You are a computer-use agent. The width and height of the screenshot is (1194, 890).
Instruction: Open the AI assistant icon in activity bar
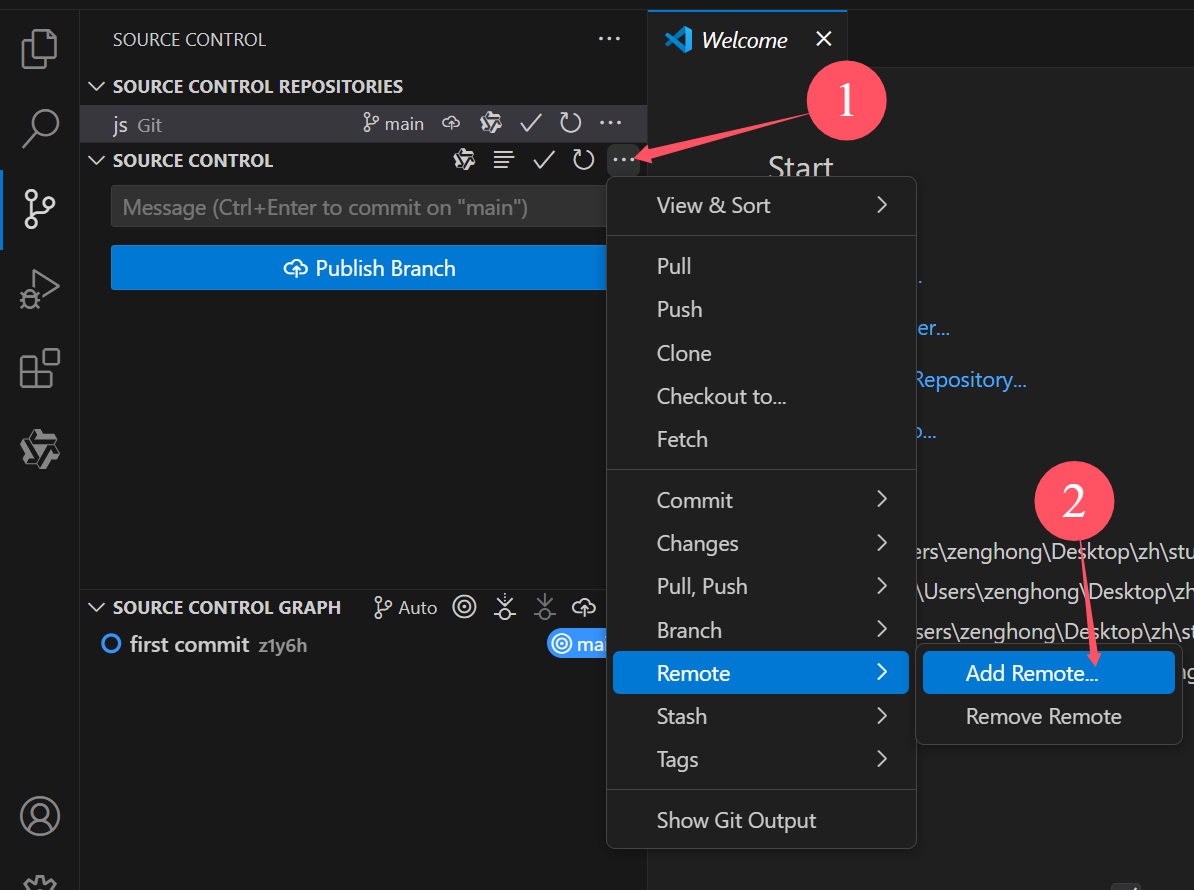pos(40,448)
